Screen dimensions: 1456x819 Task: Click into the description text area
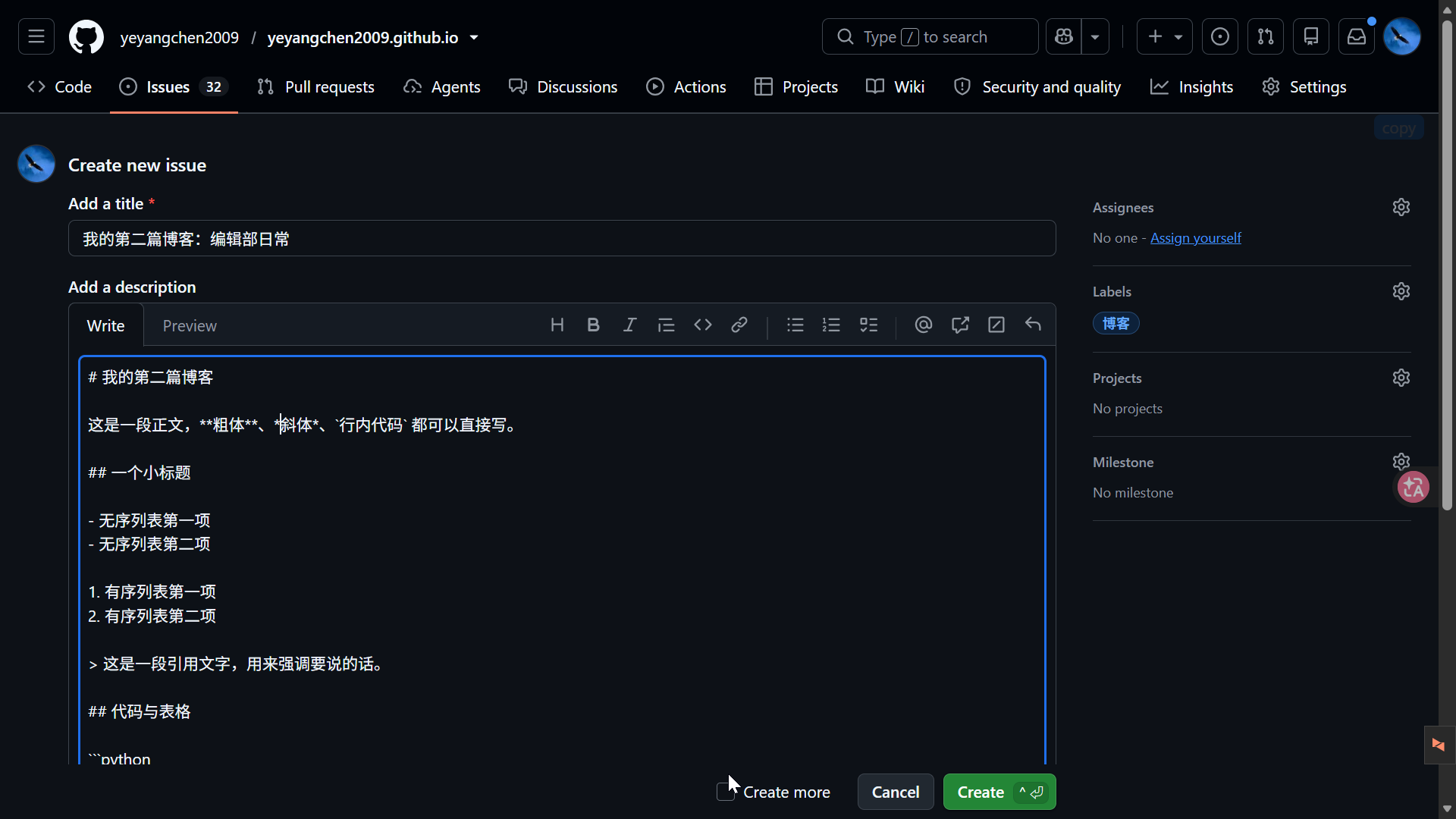click(x=562, y=560)
